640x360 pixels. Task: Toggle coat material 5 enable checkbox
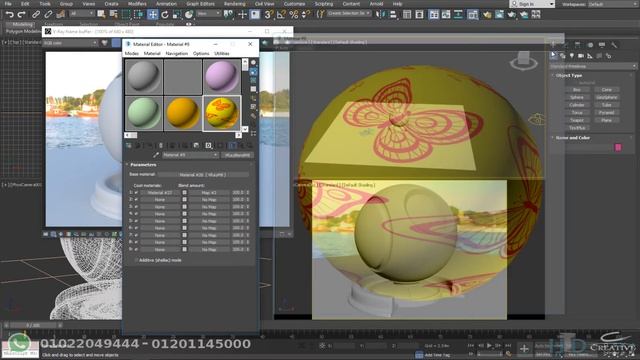point(136,221)
